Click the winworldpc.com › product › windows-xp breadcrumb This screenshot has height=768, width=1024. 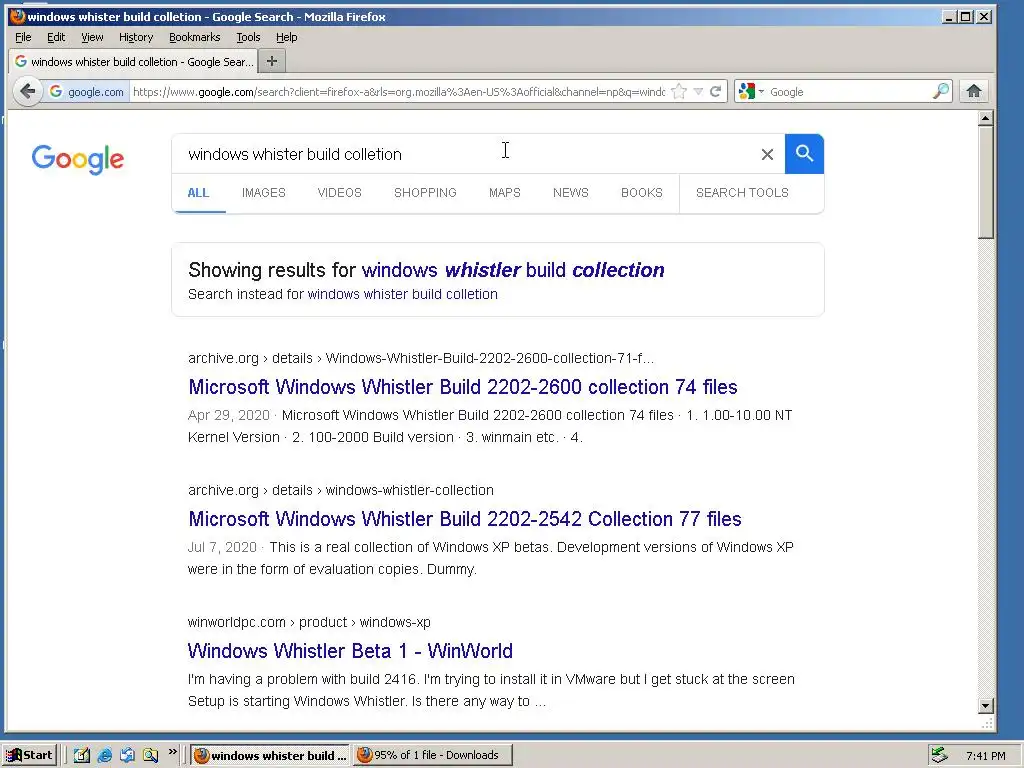[x=309, y=622]
